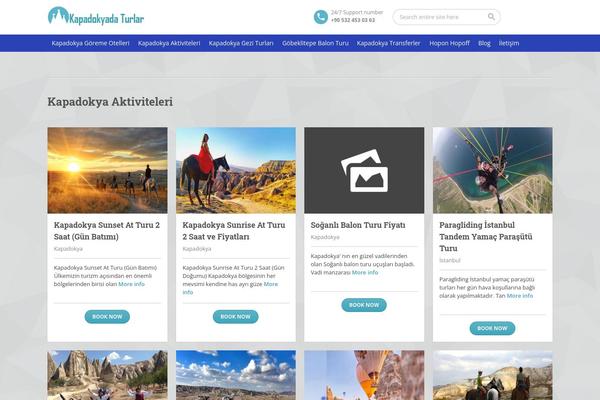Open the hot air balloon photo in the second row

[x=364, y=375]
